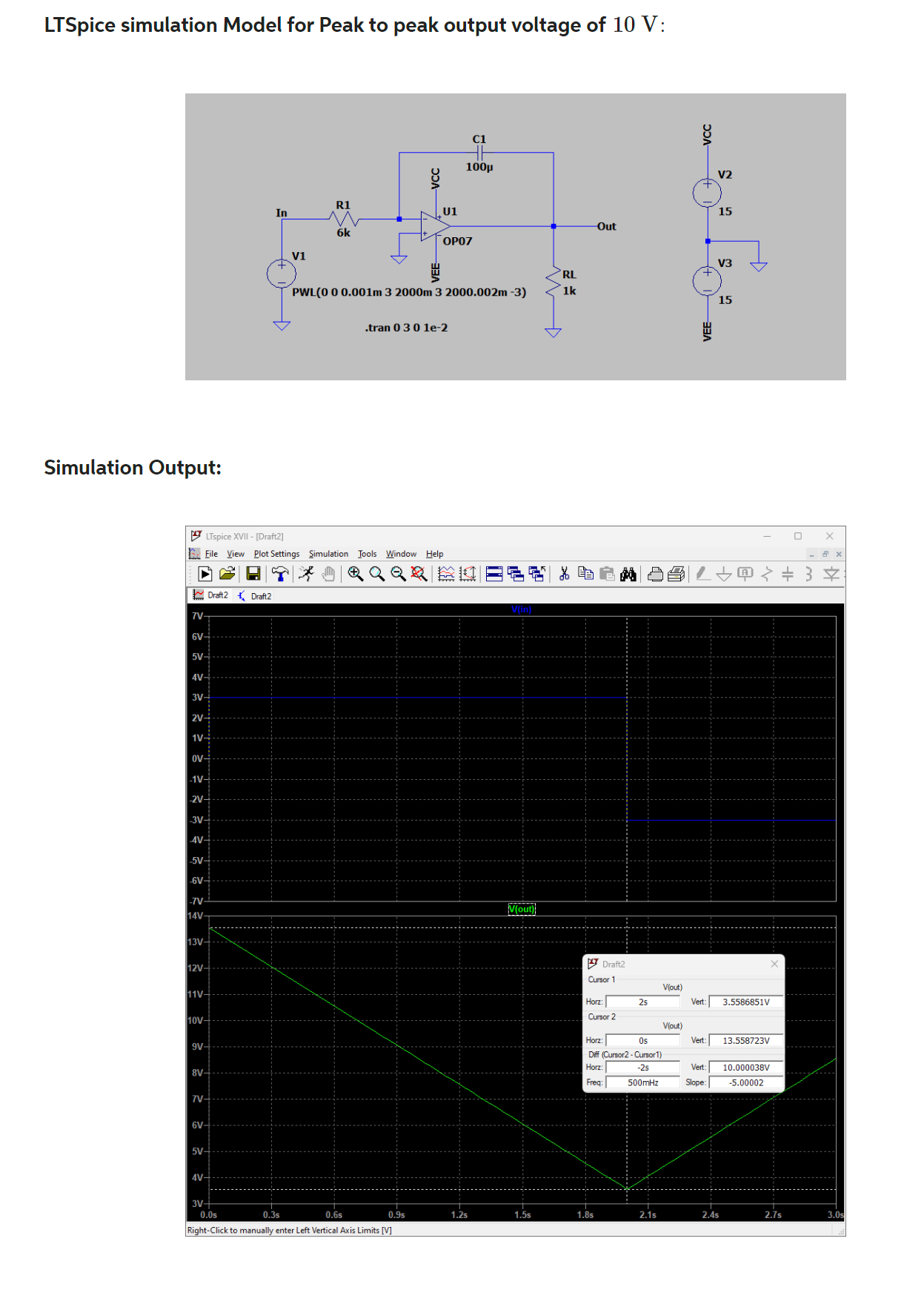The image size is (924, 1290).
Task: Click the Halt hand icon
Action: (x=328, y=574)
